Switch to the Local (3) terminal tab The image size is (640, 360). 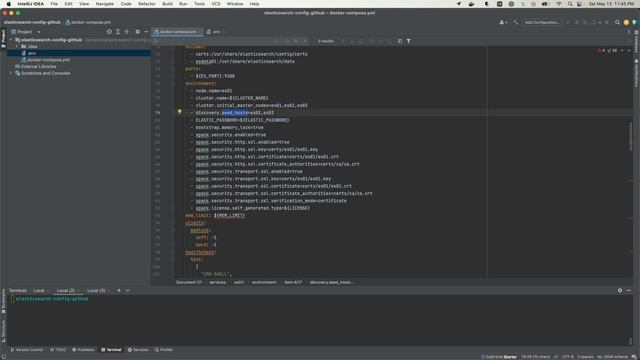(96, 291)
